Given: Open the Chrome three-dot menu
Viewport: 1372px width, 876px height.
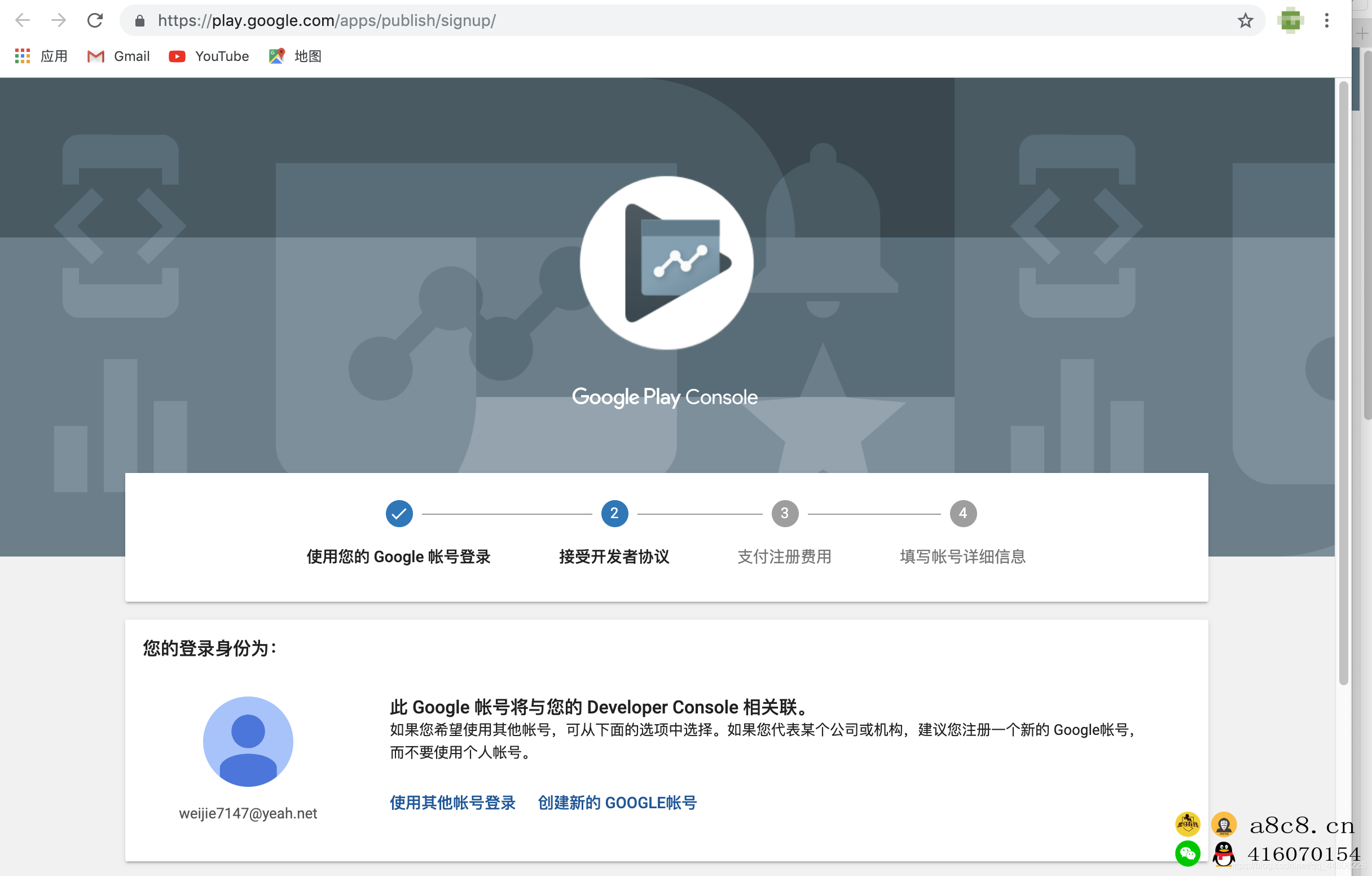Looking at the screenshot, I should click(1326, 21).
